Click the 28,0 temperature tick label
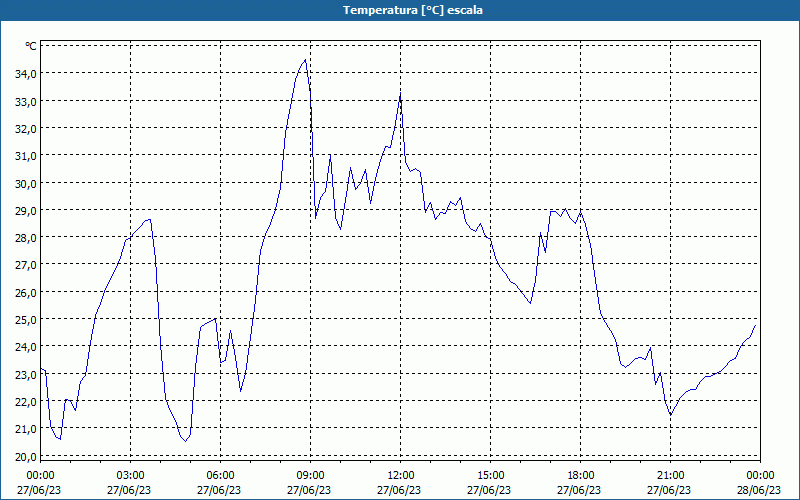800x500 pixels. [26, 238]
